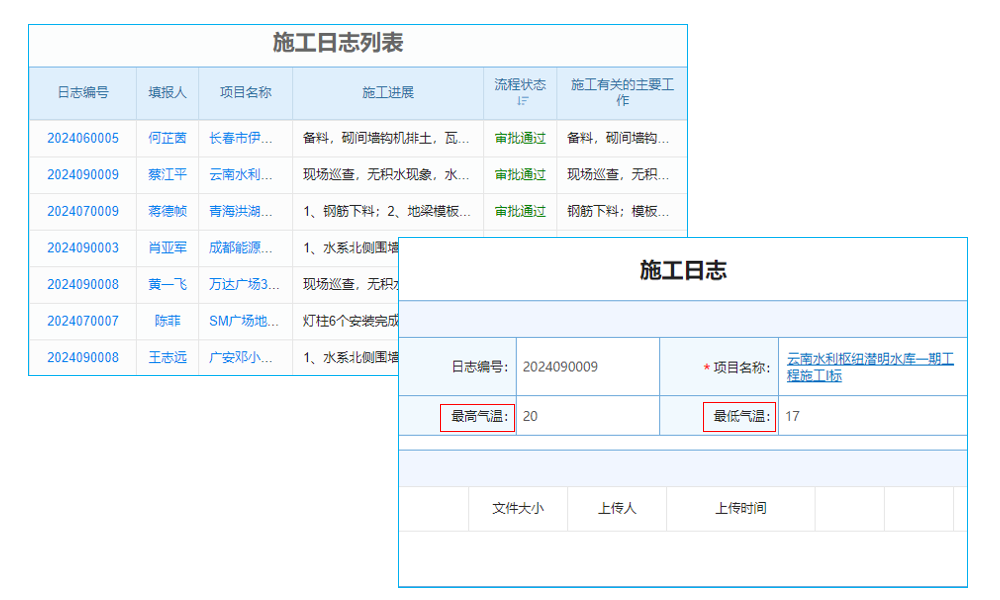This screenshot has height=600, width=1000.
Task: Click the 文件大小 column header
Action: (518, 508)
